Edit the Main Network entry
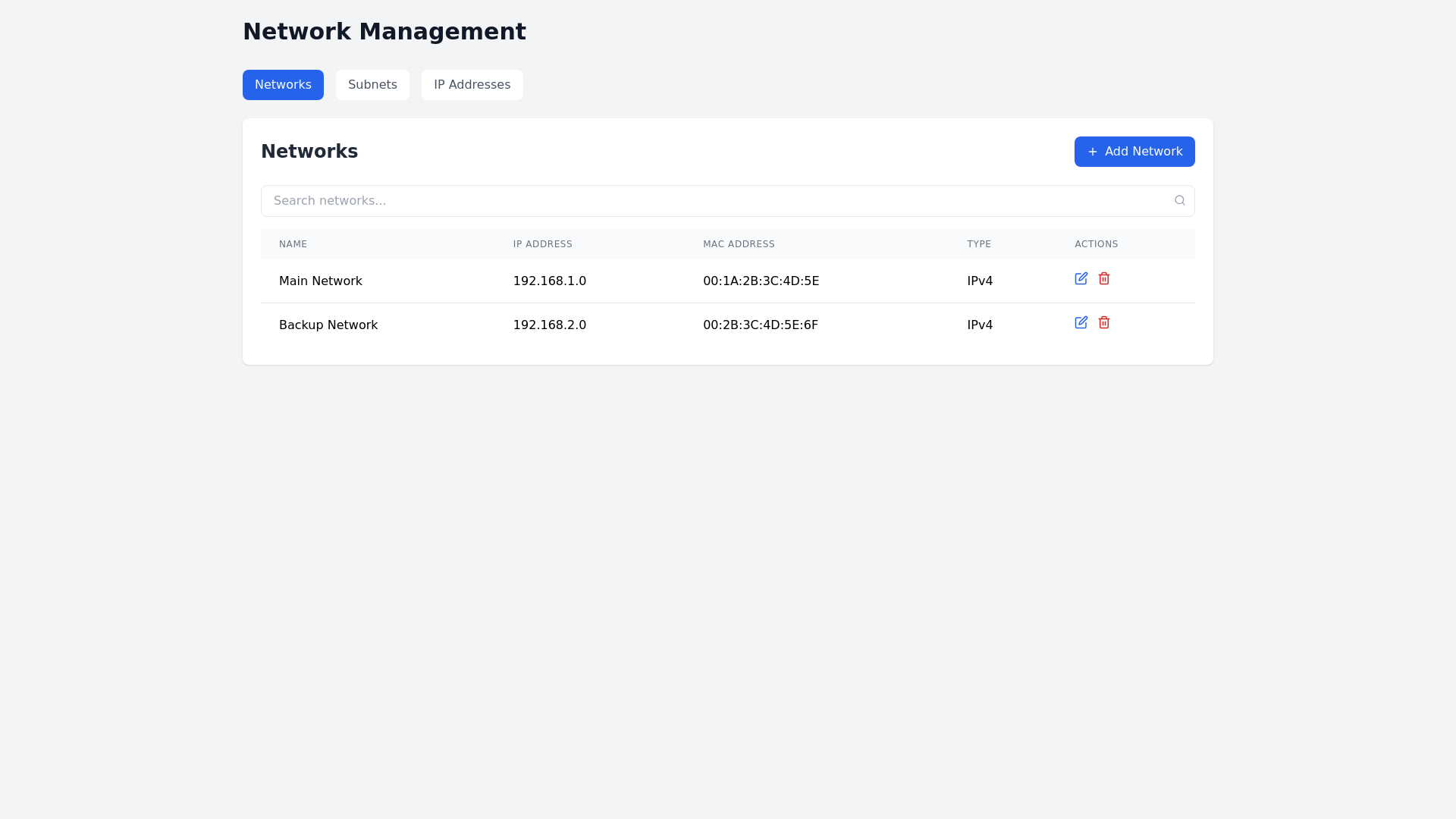Viewport: 1456px width, 819px height. click(1081, 279)
